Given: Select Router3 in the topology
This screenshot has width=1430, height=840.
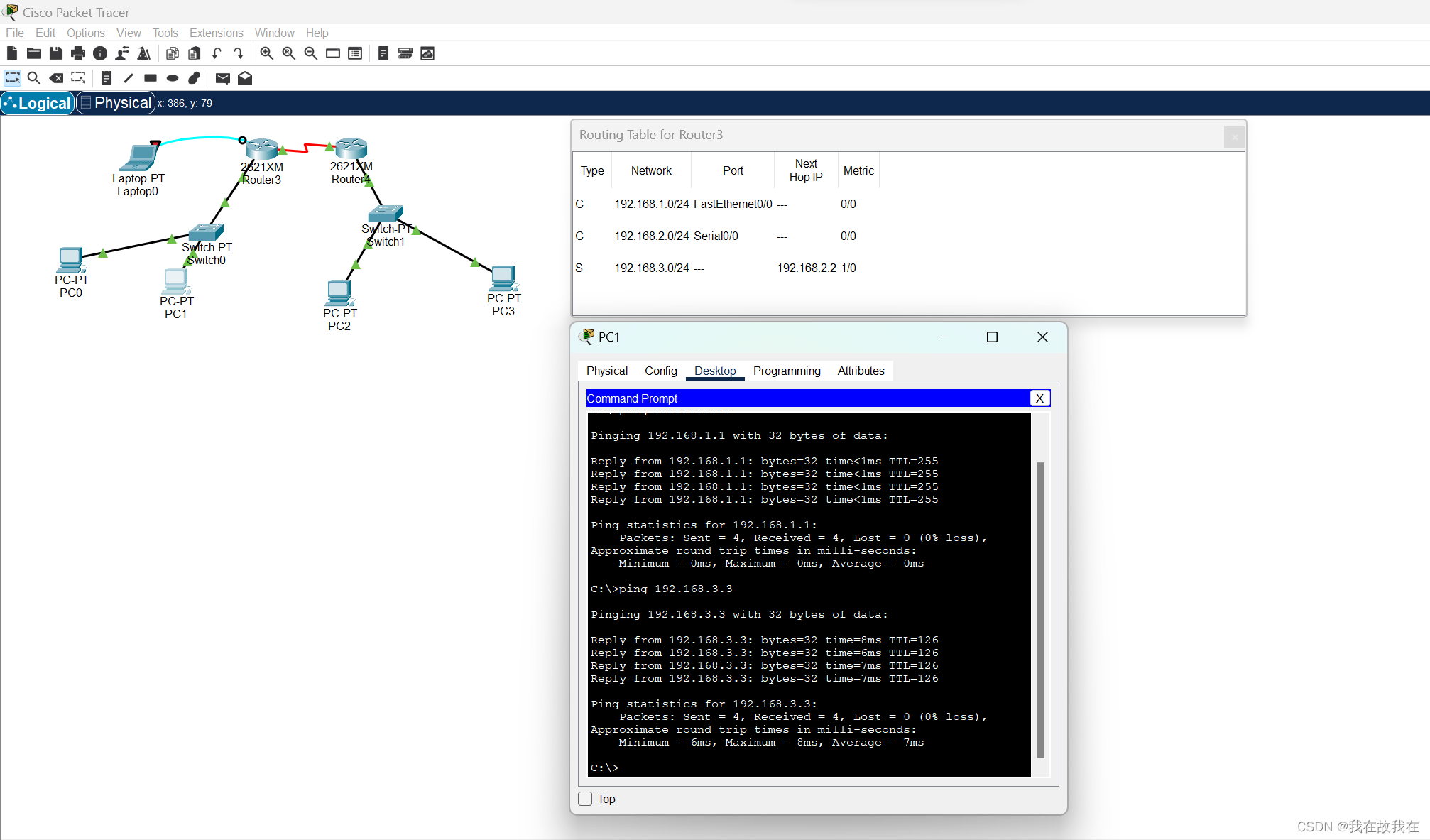Looking at the screenshot, I should (x=262, y=149).
